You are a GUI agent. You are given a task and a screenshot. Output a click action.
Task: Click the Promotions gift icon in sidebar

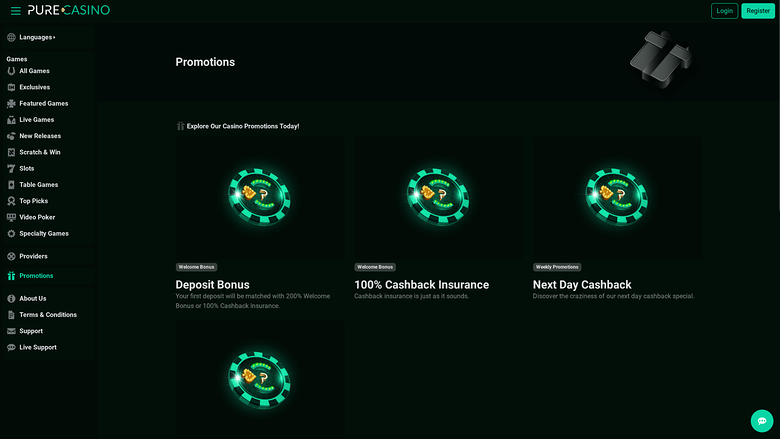[x=11, y=276]
